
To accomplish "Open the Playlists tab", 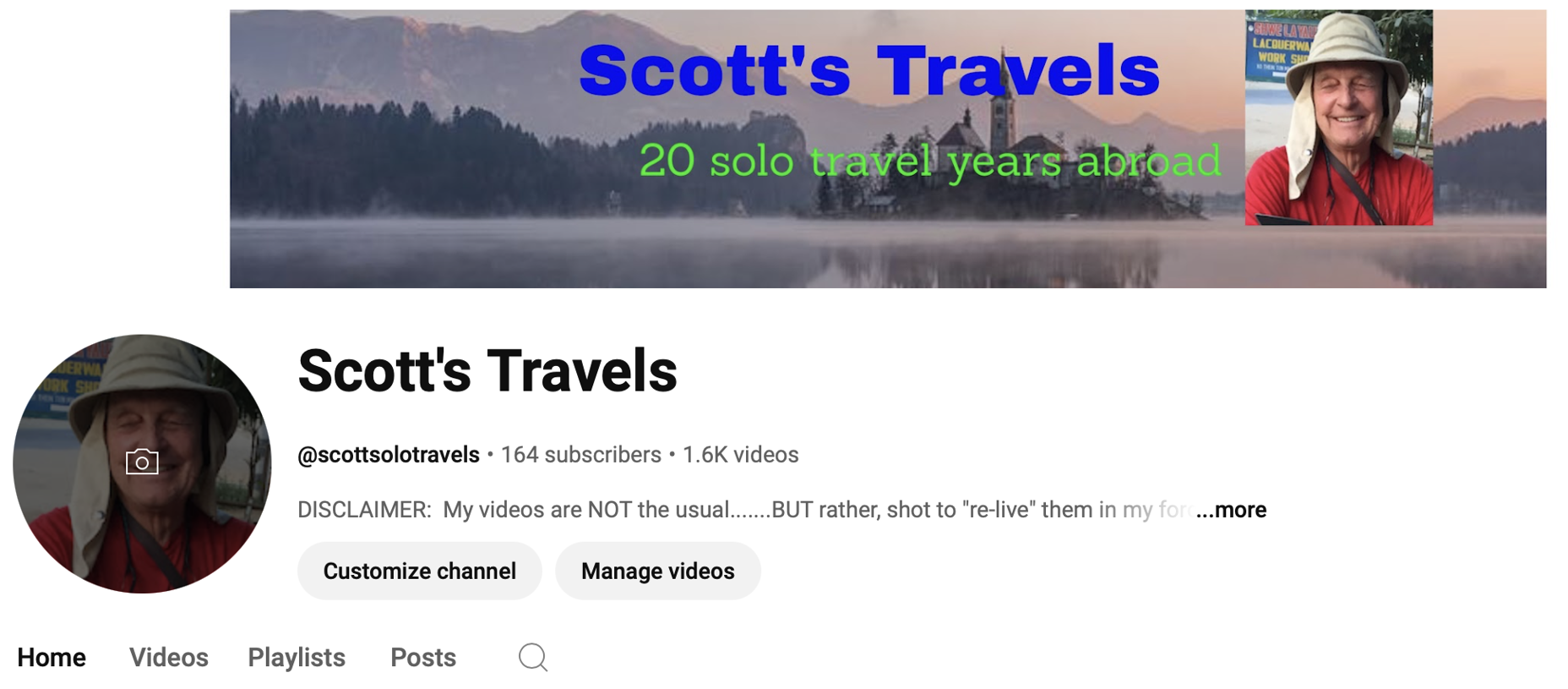I will pos(297,657).
